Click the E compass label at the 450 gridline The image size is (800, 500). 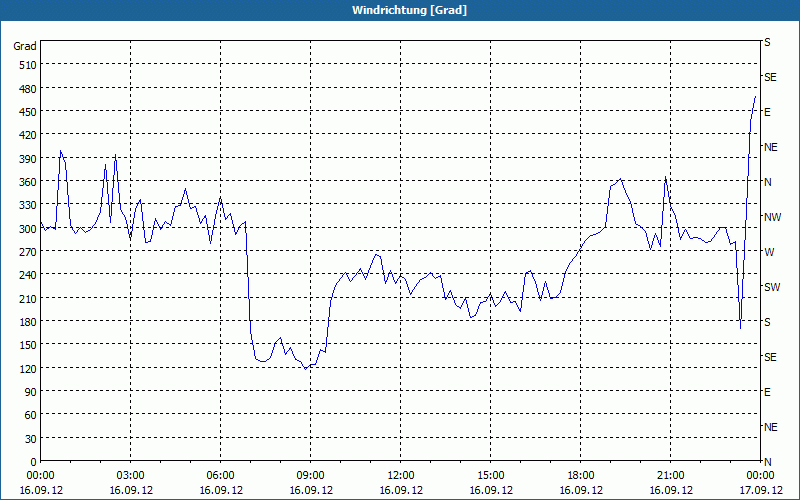coord(767,112)
